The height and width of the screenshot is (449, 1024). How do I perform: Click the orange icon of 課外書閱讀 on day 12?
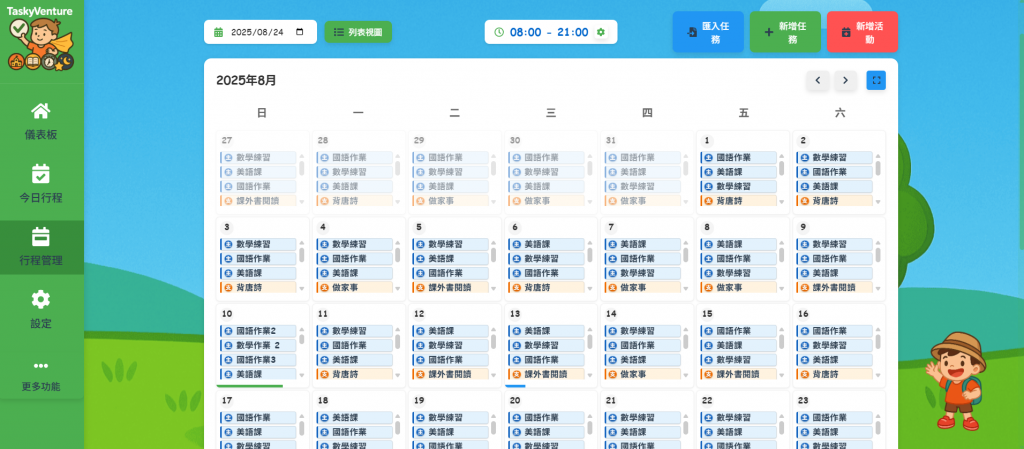click(x=420, y=374)
